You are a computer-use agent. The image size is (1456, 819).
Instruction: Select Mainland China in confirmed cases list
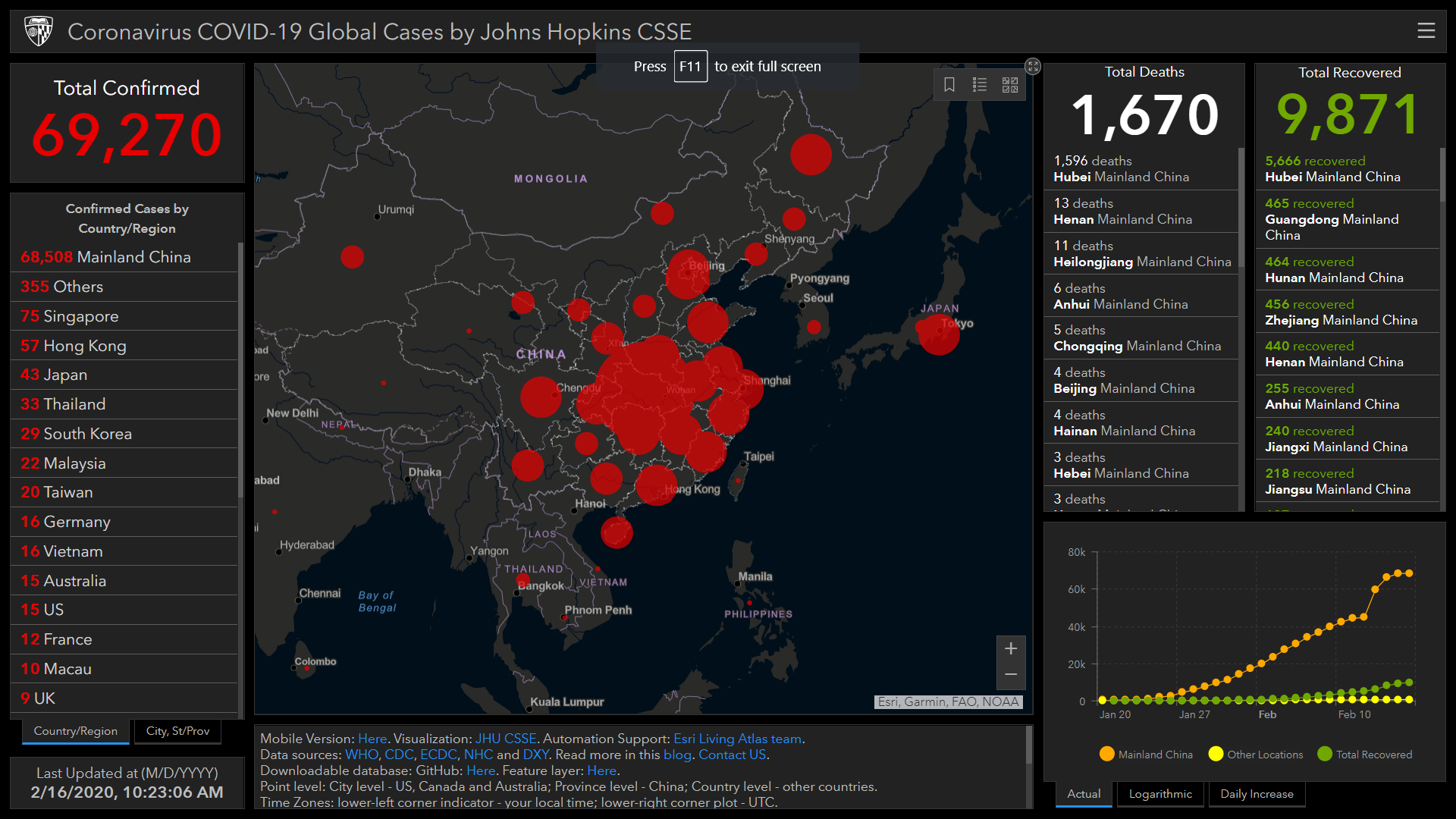pos(106,257)
